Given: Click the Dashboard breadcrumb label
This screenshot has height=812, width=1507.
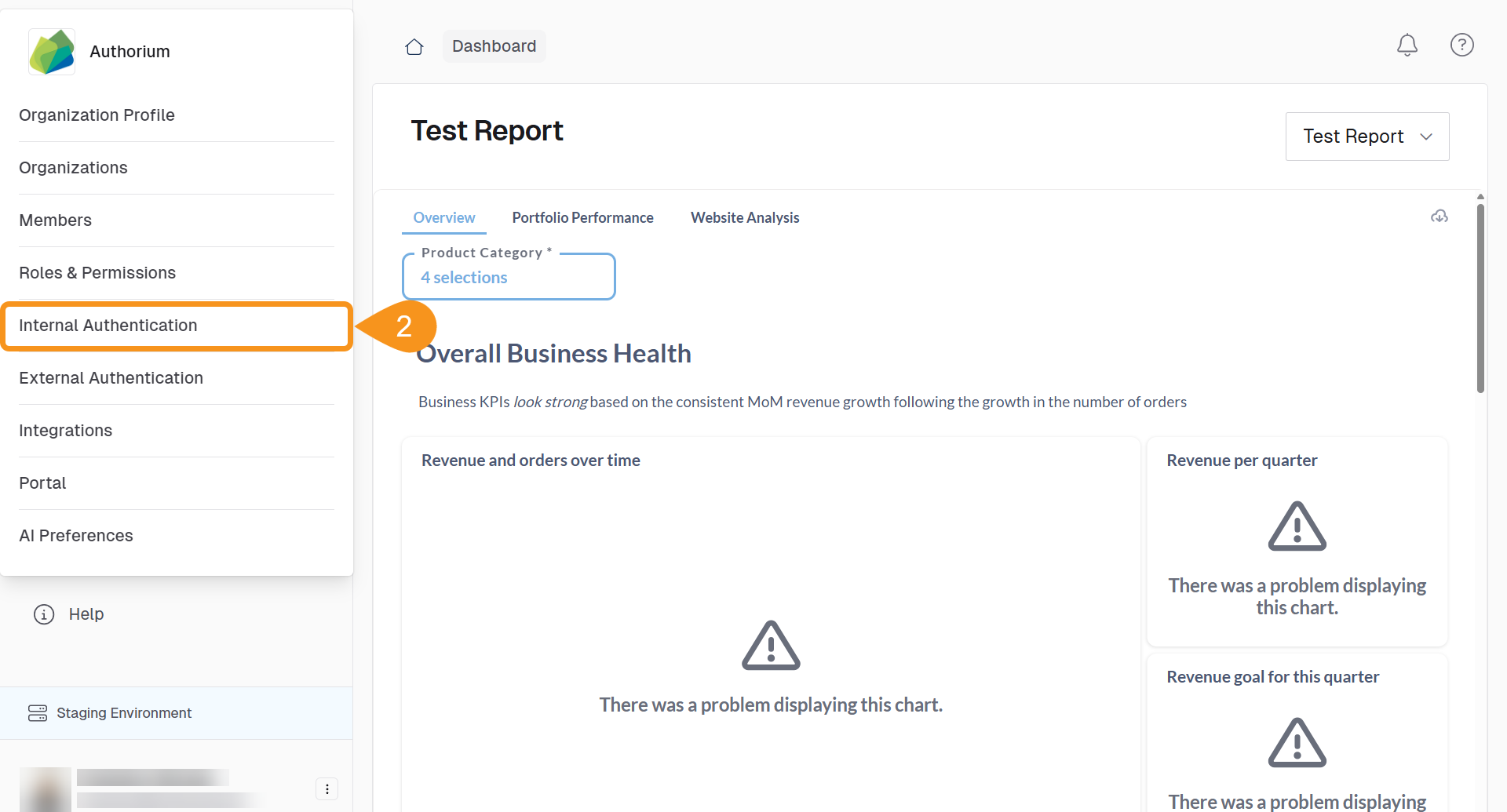Looking at the screenshot, I should click(494, 46).
